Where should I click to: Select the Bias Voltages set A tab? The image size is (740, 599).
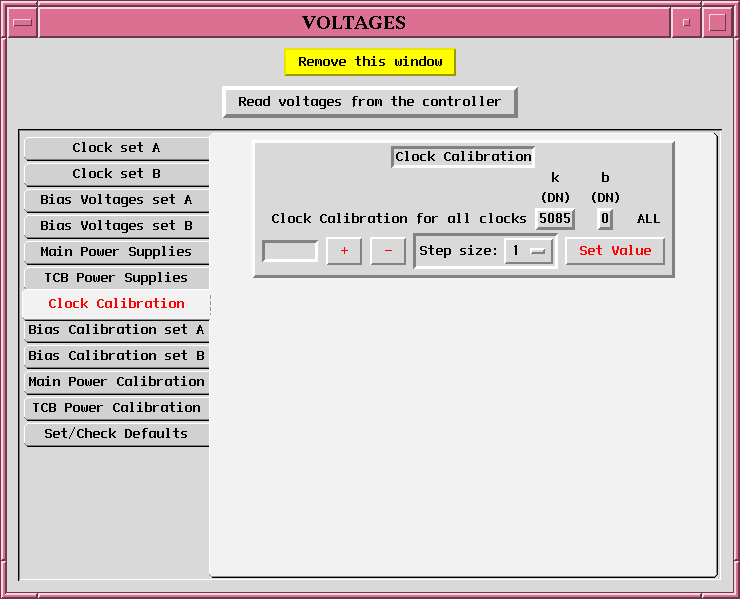[x=117, y=200]
